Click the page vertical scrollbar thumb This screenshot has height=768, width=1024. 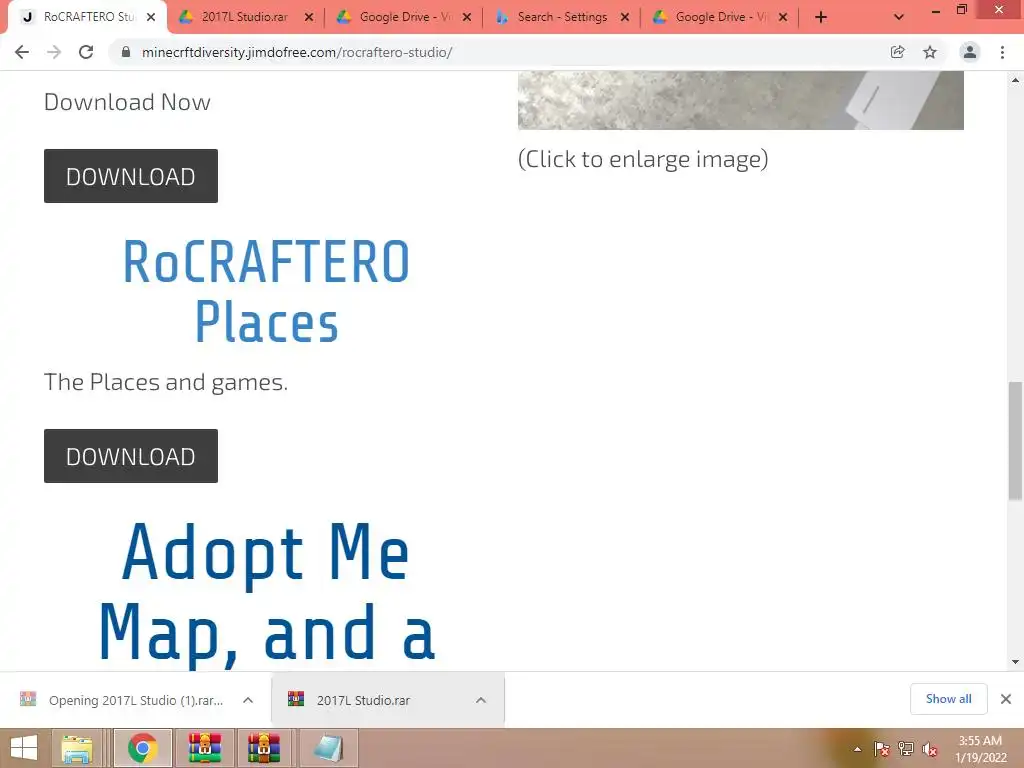pyautogui.click(x=1016, y=441)
